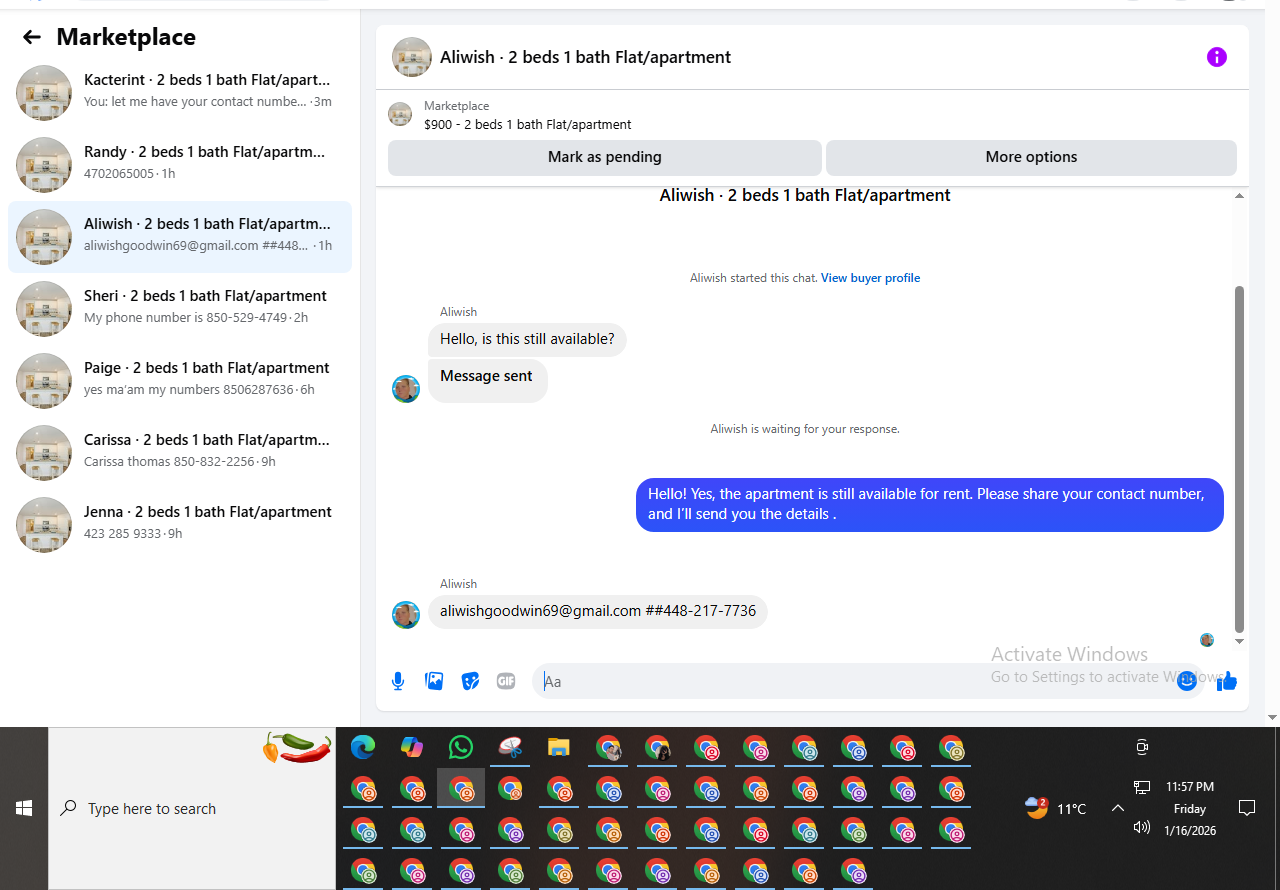This screenshot has height=890, width=1280.
Task: Open Randy's conversation
Action: (180, 165)
